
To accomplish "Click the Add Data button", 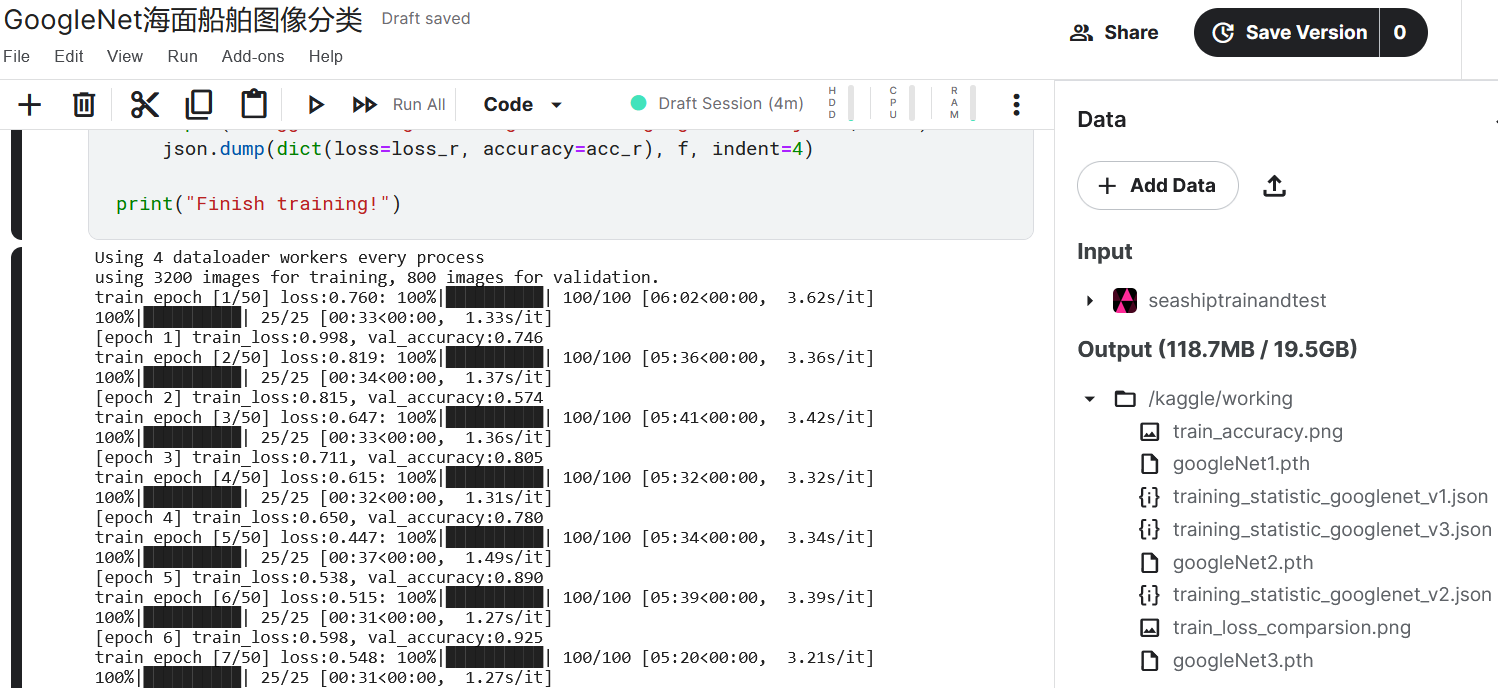I will pos(1158,186).
